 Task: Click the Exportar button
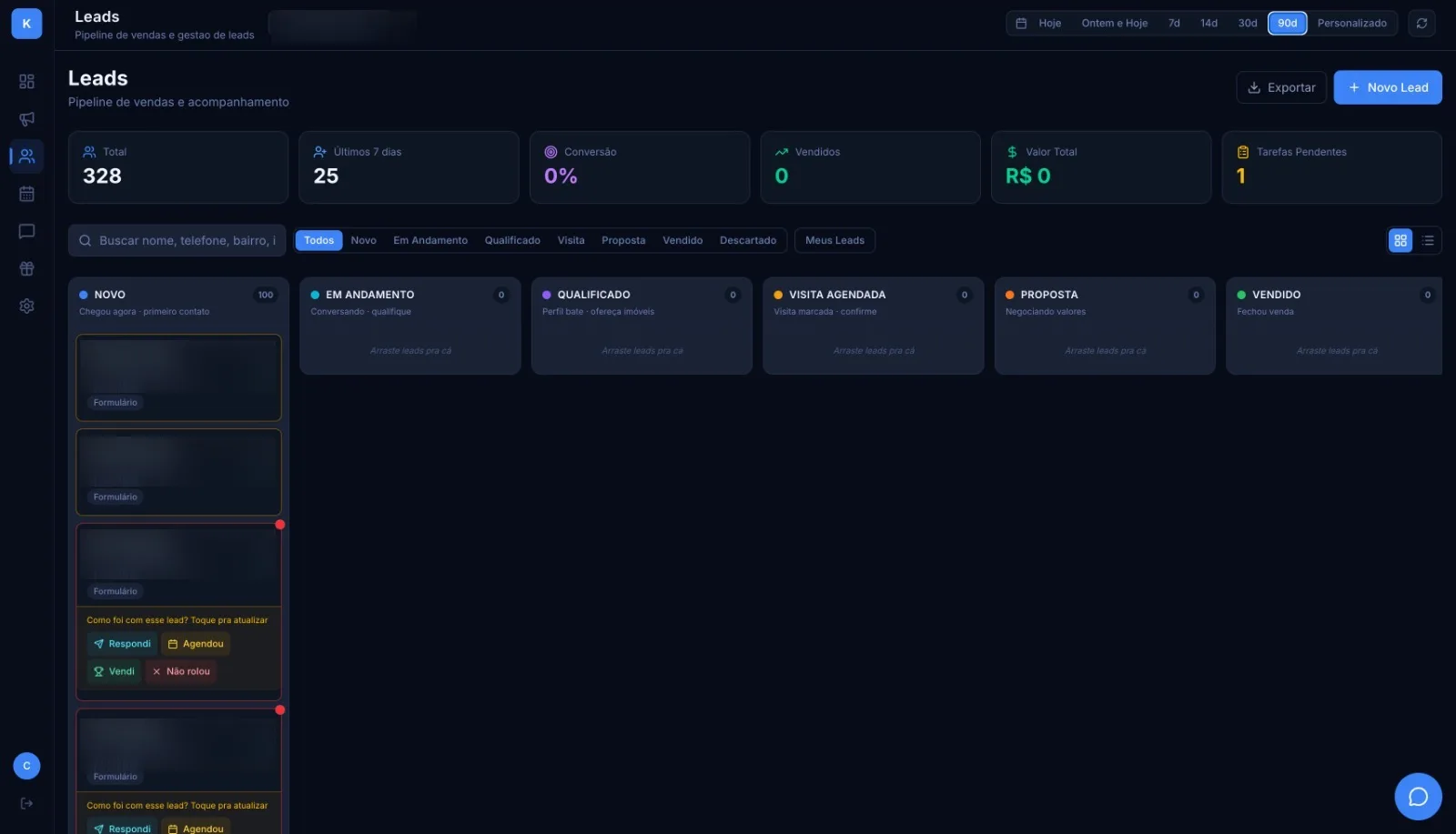tap(1280, 87)
